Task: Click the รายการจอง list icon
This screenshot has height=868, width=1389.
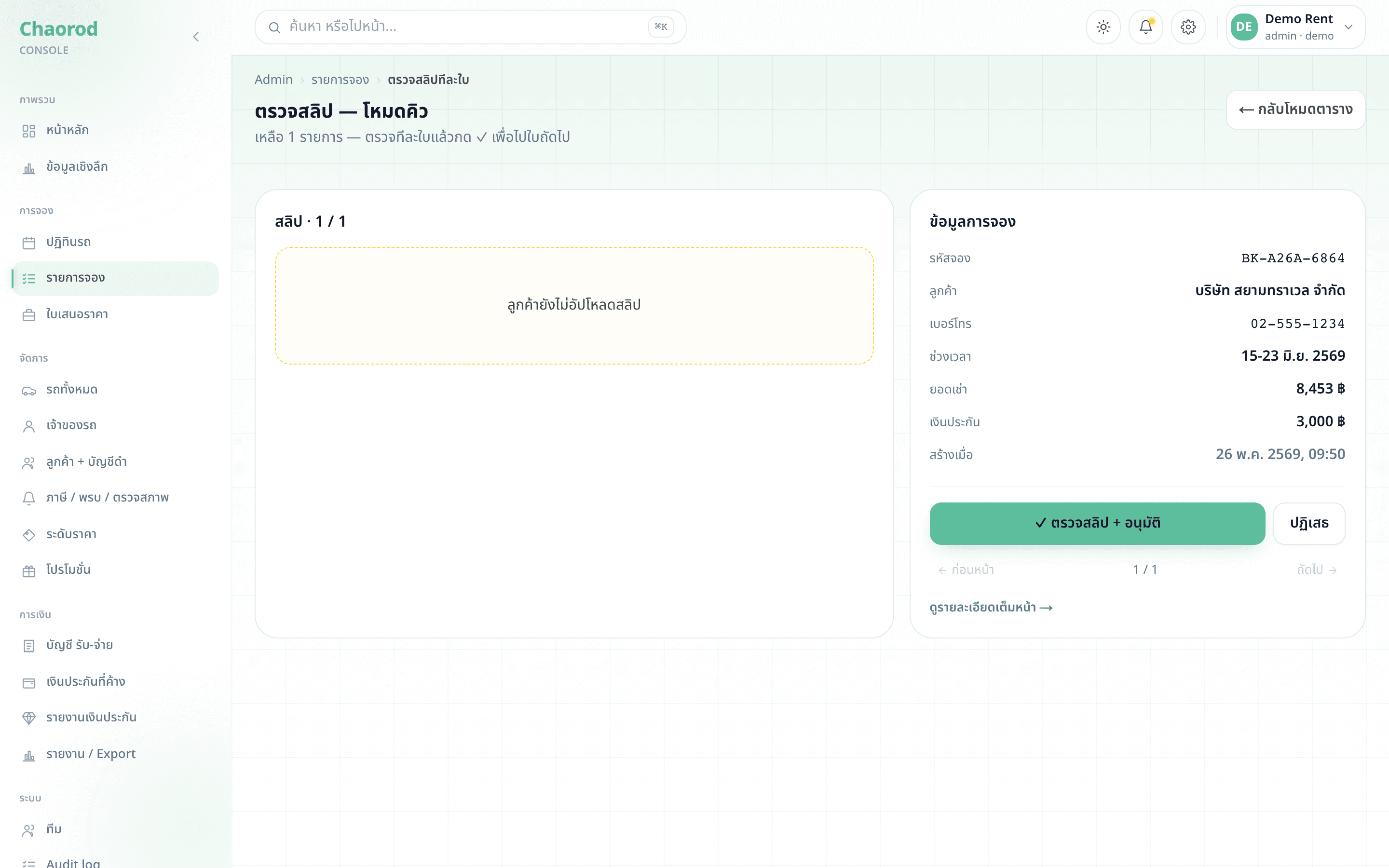Action: point(29,278)
